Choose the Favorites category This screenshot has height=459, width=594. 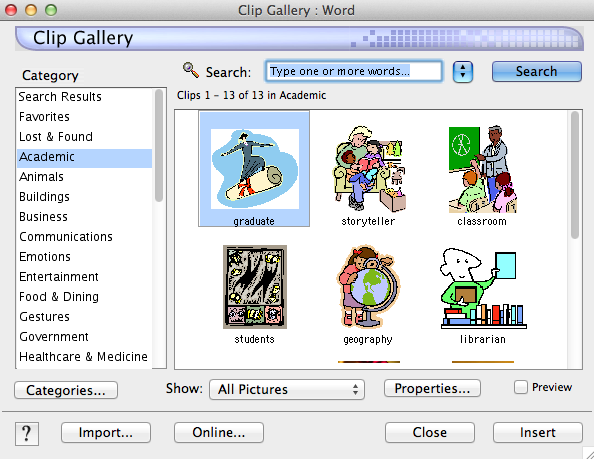[x=84, y=117]
